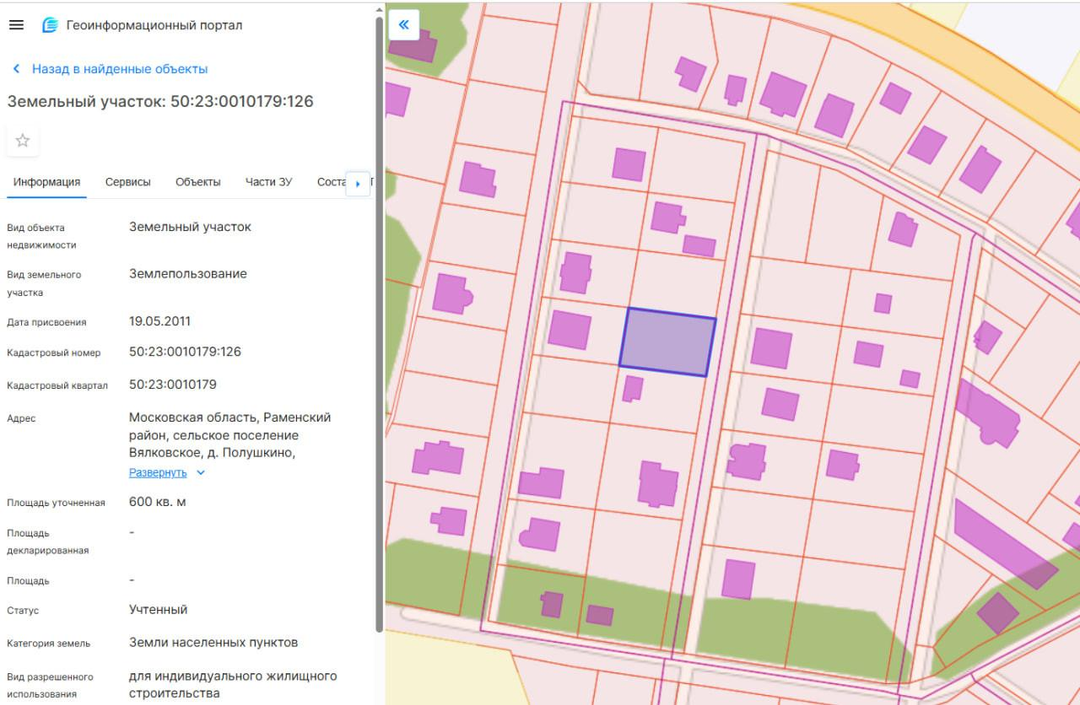This screenshot has height=705, width=1080.
Task: Click the Геоинформационный портал title
Action: coord(154,25)
